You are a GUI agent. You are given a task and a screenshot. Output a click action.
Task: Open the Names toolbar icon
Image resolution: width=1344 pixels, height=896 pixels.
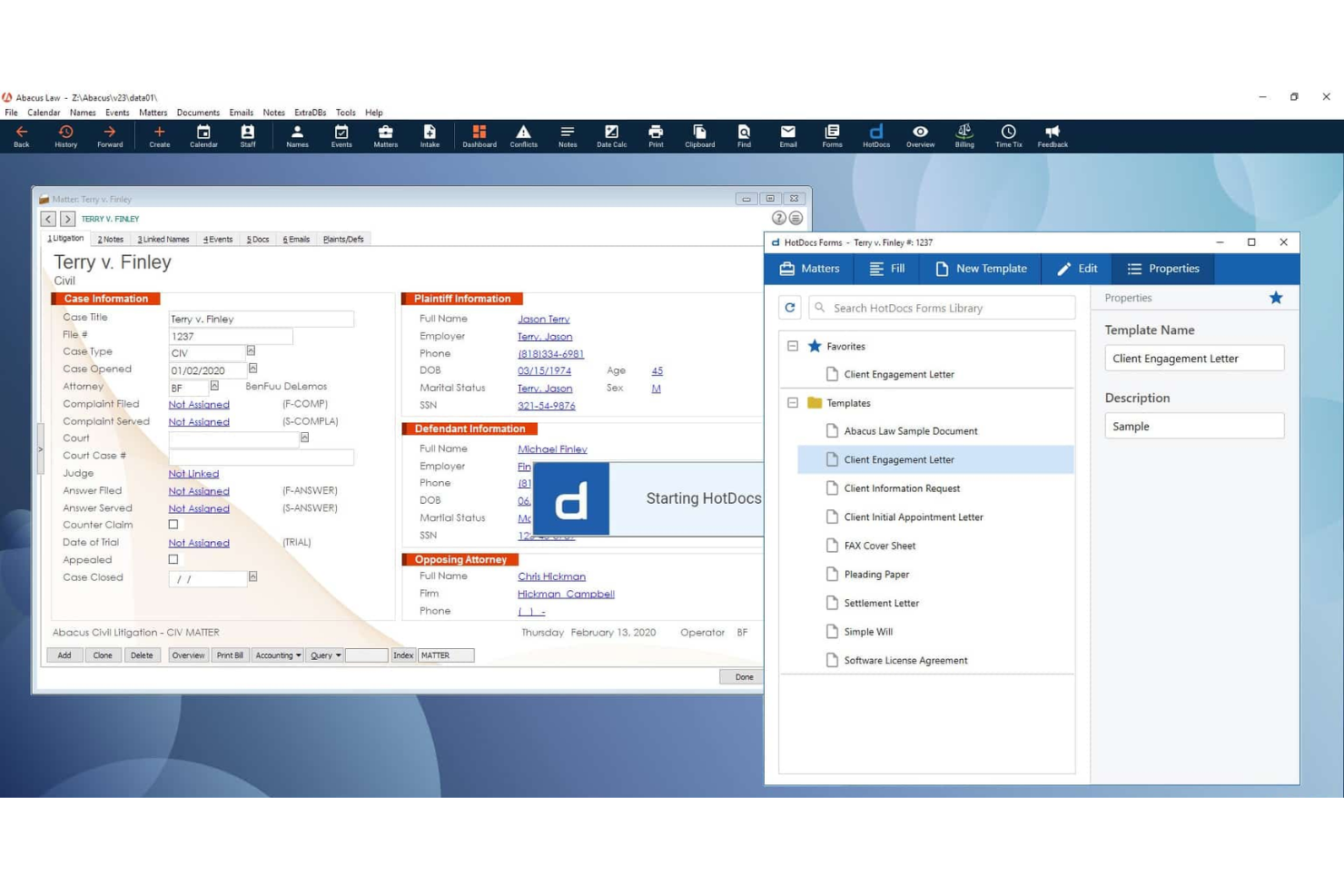297,136
